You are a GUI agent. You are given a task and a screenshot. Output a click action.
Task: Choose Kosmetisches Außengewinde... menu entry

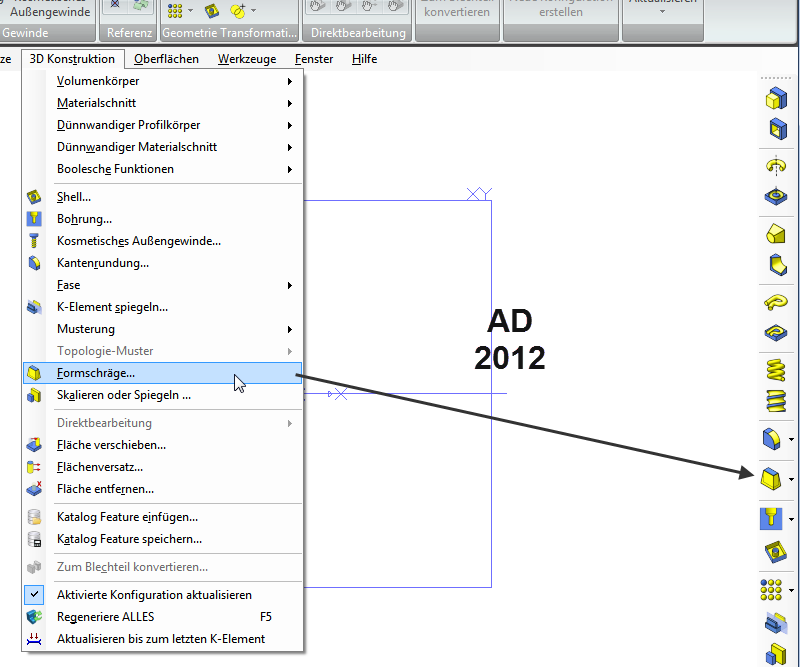point(163,241)
